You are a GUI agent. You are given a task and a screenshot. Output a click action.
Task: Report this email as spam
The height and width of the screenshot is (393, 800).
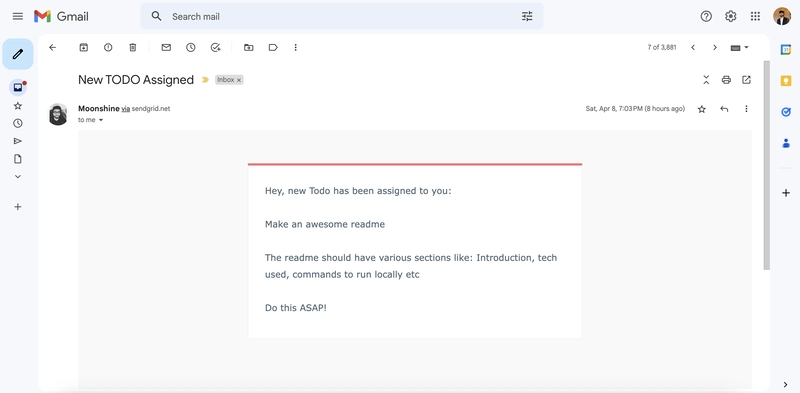click(x=108, y=47)
